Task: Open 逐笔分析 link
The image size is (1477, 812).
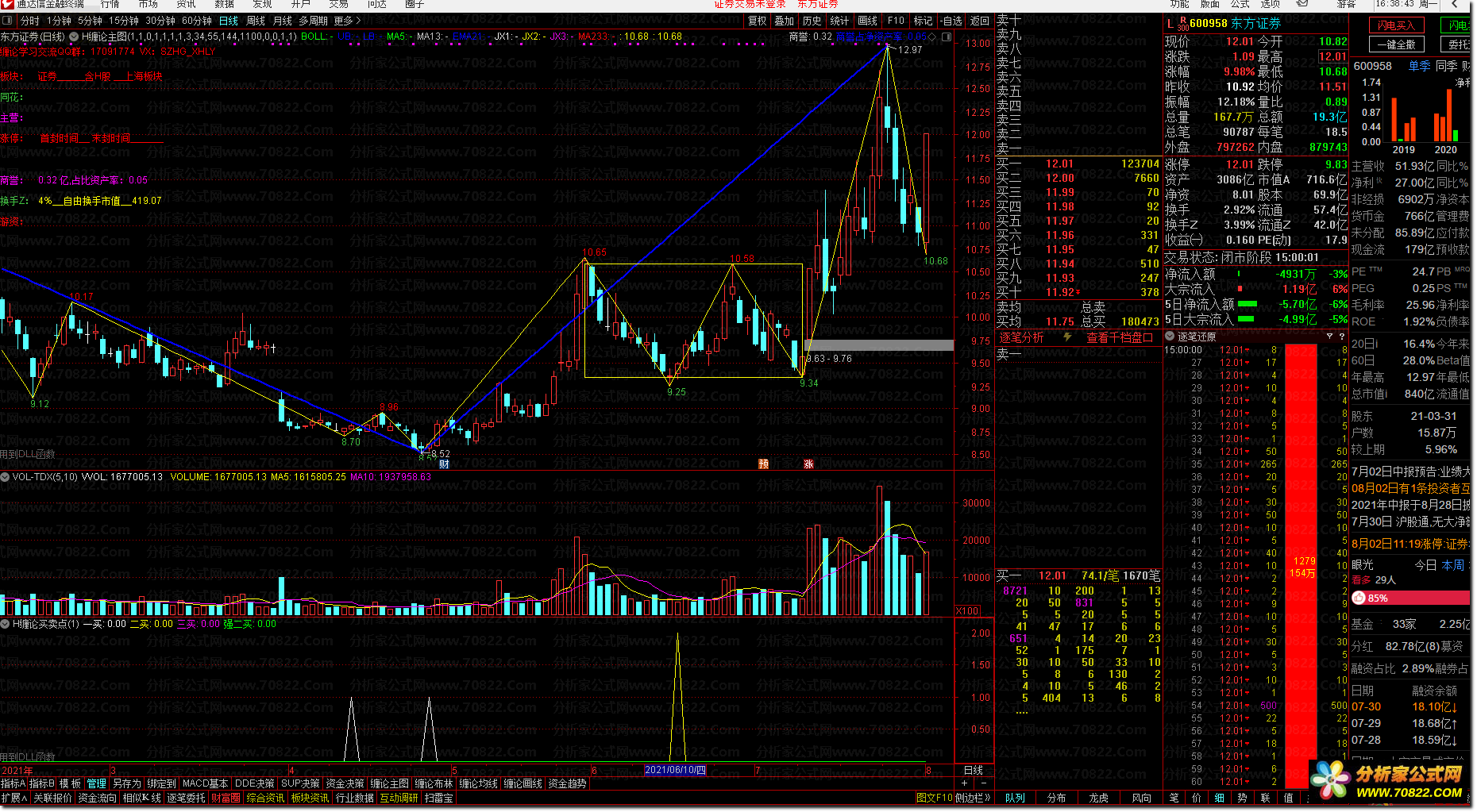Action: [1021, 337]
